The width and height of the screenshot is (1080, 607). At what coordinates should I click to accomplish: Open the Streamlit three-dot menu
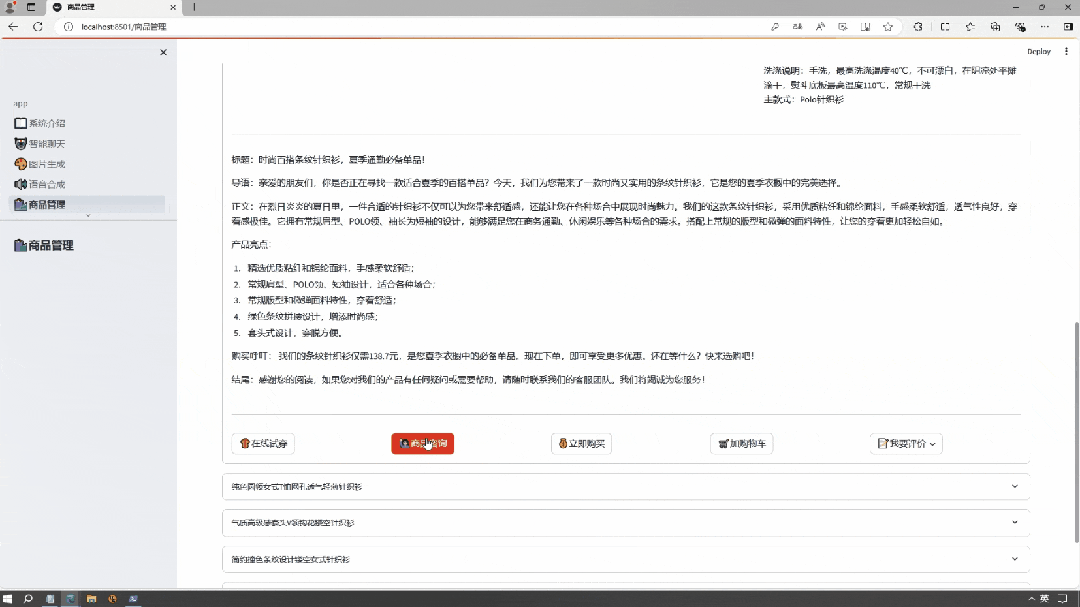point(1064,51)
